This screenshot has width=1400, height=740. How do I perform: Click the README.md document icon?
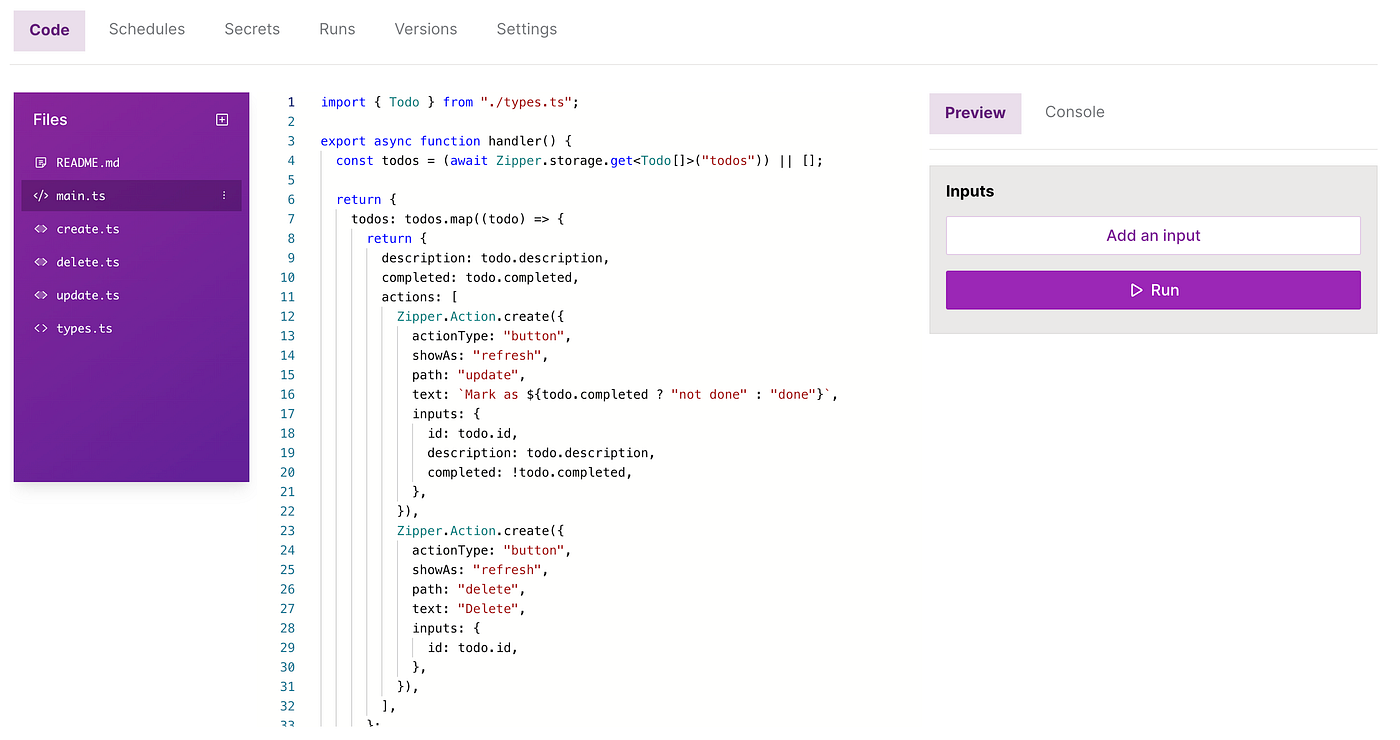41,163
